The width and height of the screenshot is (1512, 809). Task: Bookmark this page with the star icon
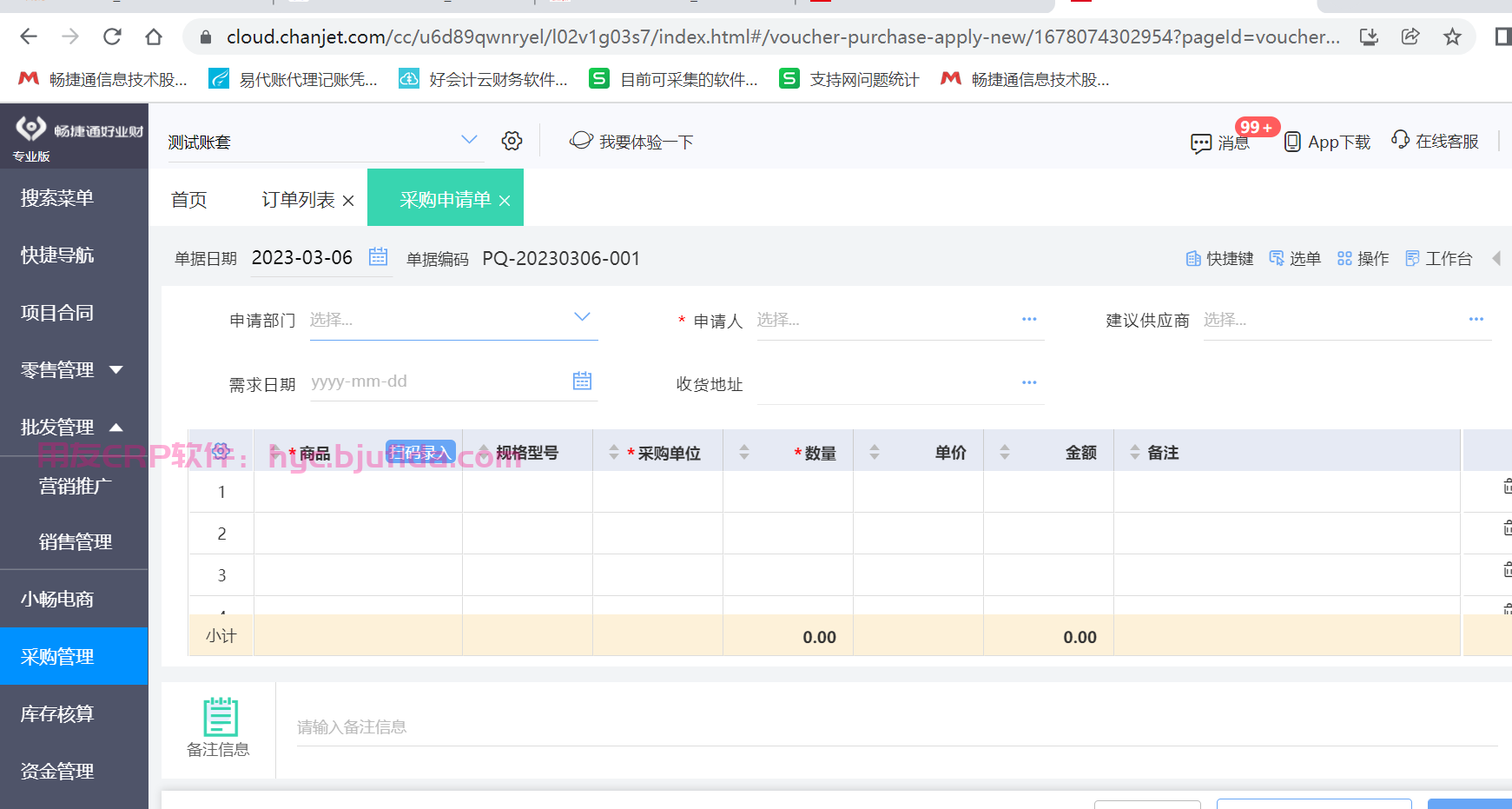pyautogui.click(x=1452, y=36)
